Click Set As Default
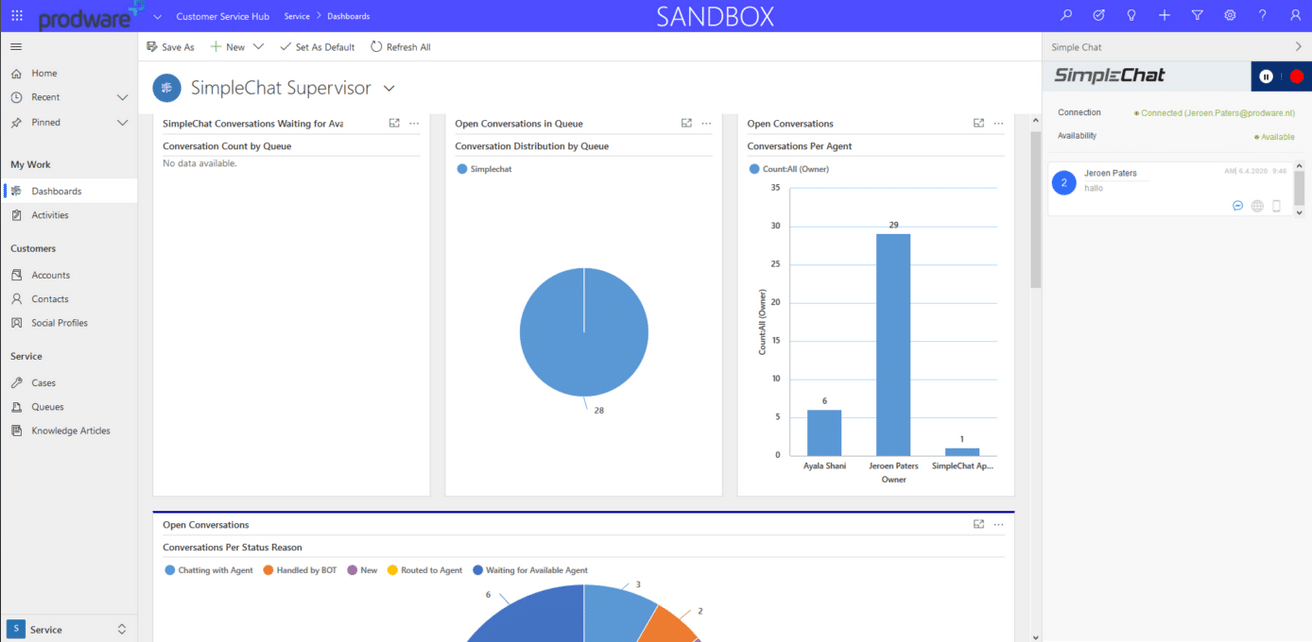 click(317, 47)
